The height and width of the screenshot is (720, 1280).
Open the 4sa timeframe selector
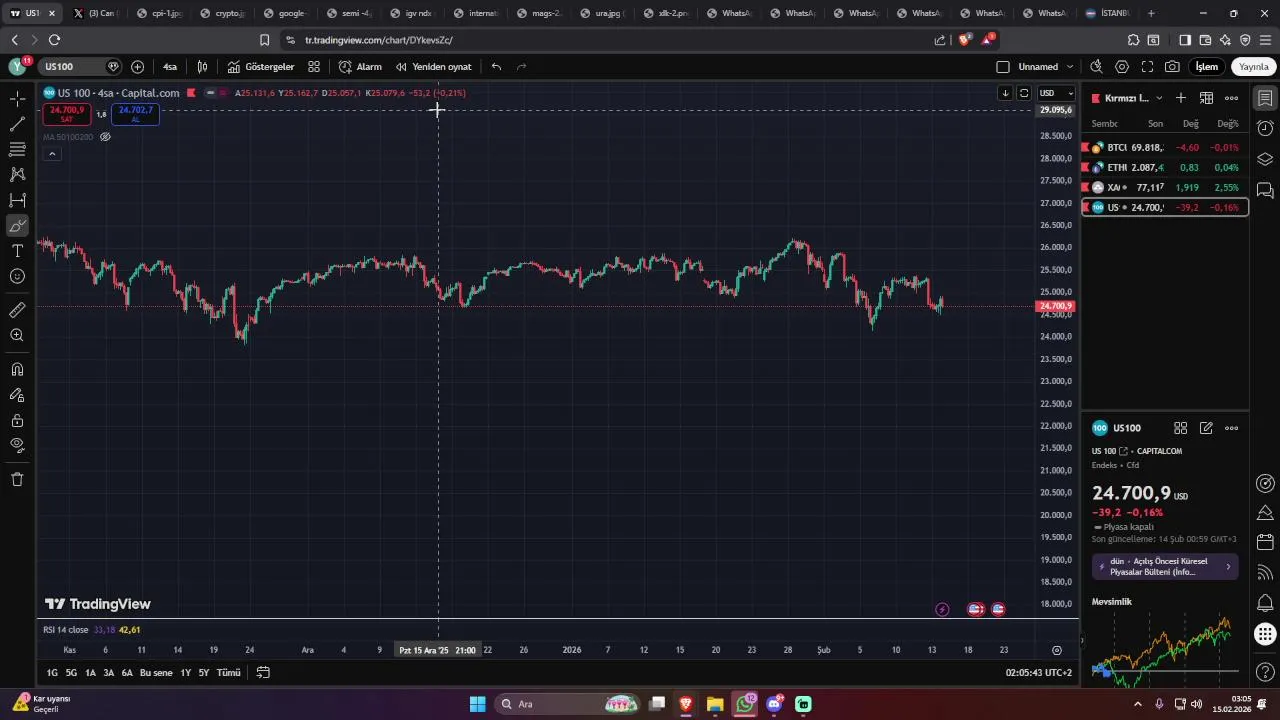(x=170, y=67)
